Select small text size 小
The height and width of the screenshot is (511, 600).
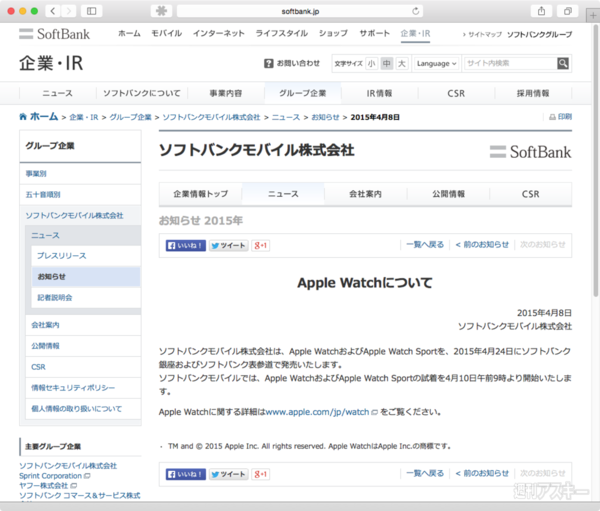[372, 63]
